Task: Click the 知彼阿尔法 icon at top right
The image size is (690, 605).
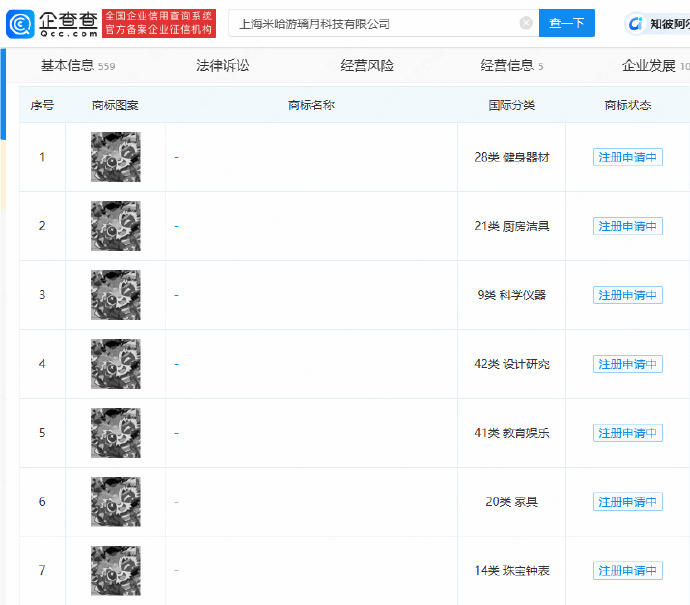Action: [x=634, y=23]
